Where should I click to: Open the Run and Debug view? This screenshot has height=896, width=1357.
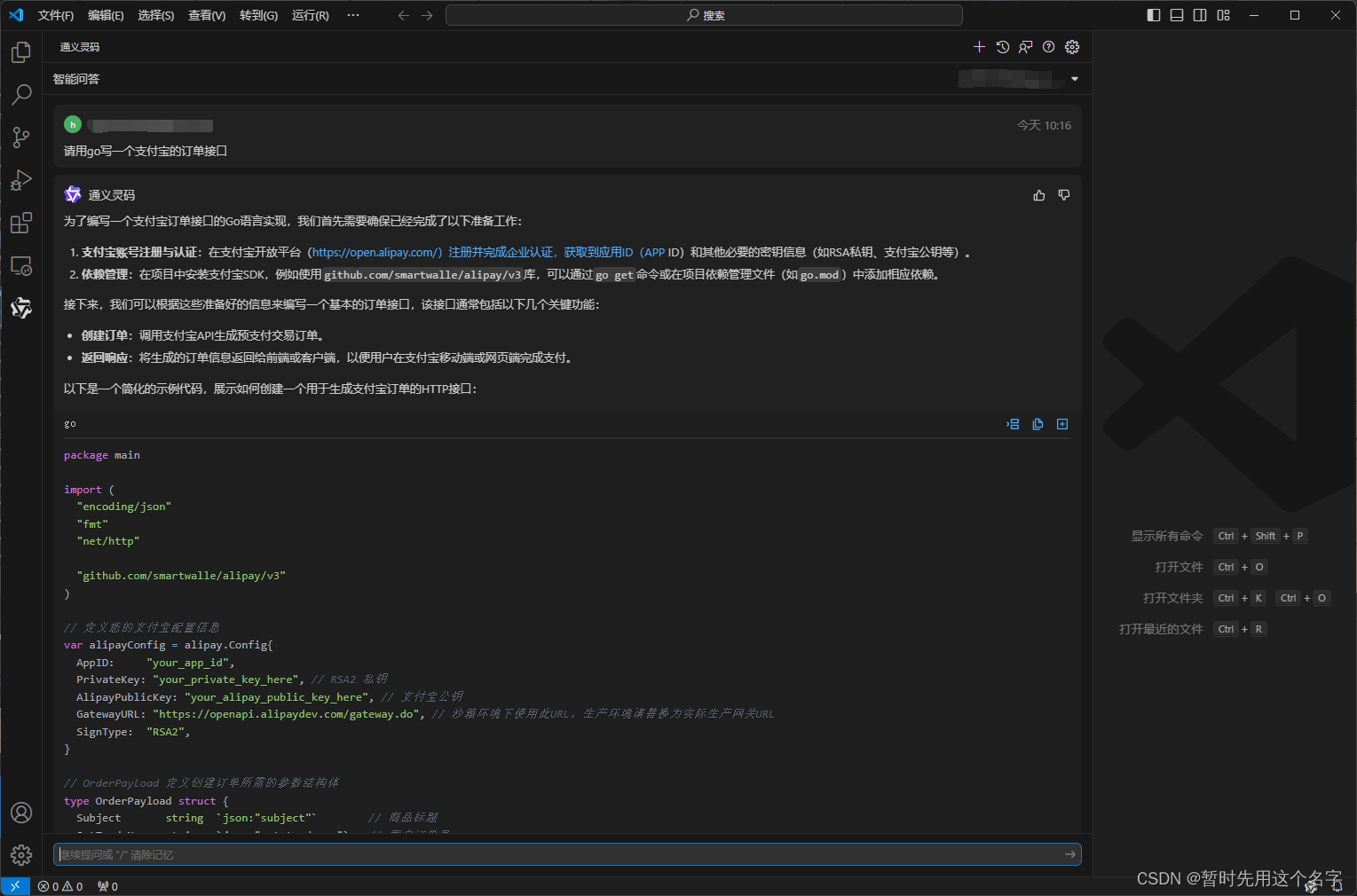21,180
